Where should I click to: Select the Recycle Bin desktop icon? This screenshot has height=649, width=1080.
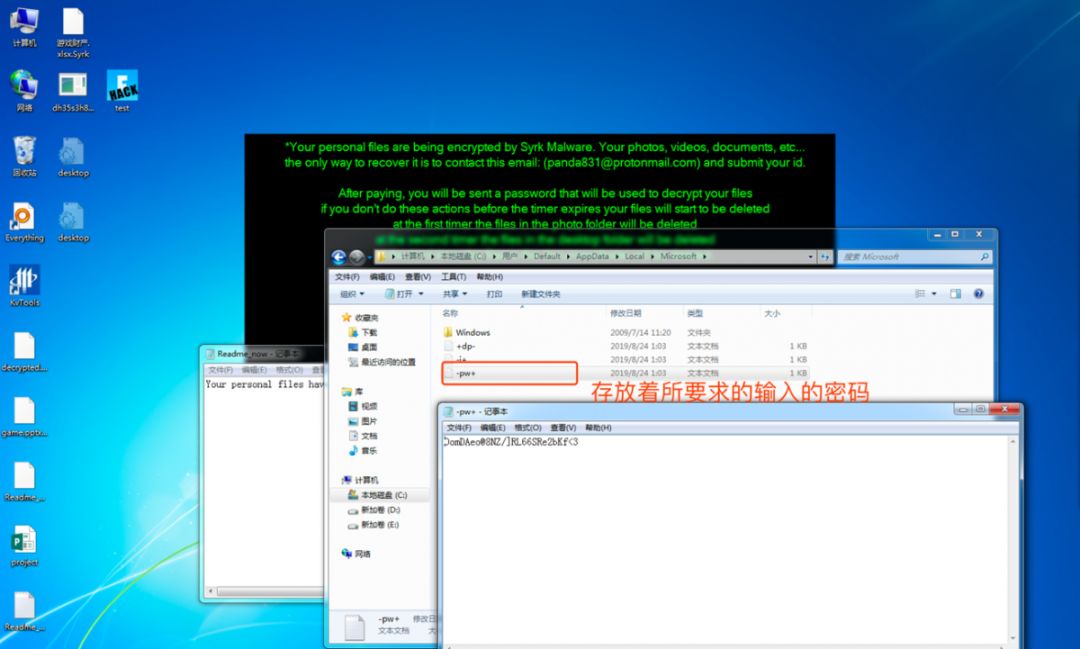pos(24,153)
